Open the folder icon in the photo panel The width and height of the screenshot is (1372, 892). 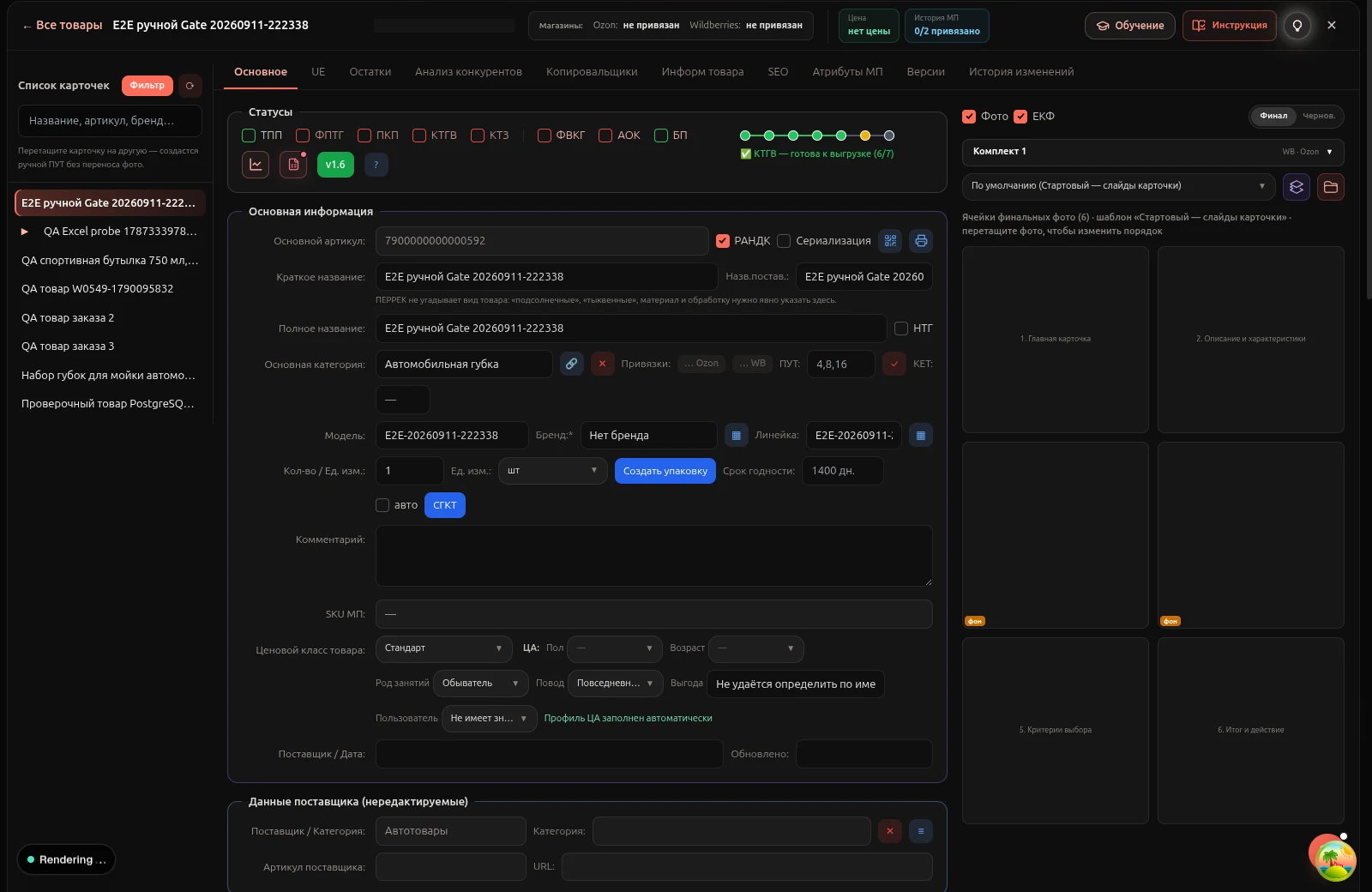pos(1331,187)
